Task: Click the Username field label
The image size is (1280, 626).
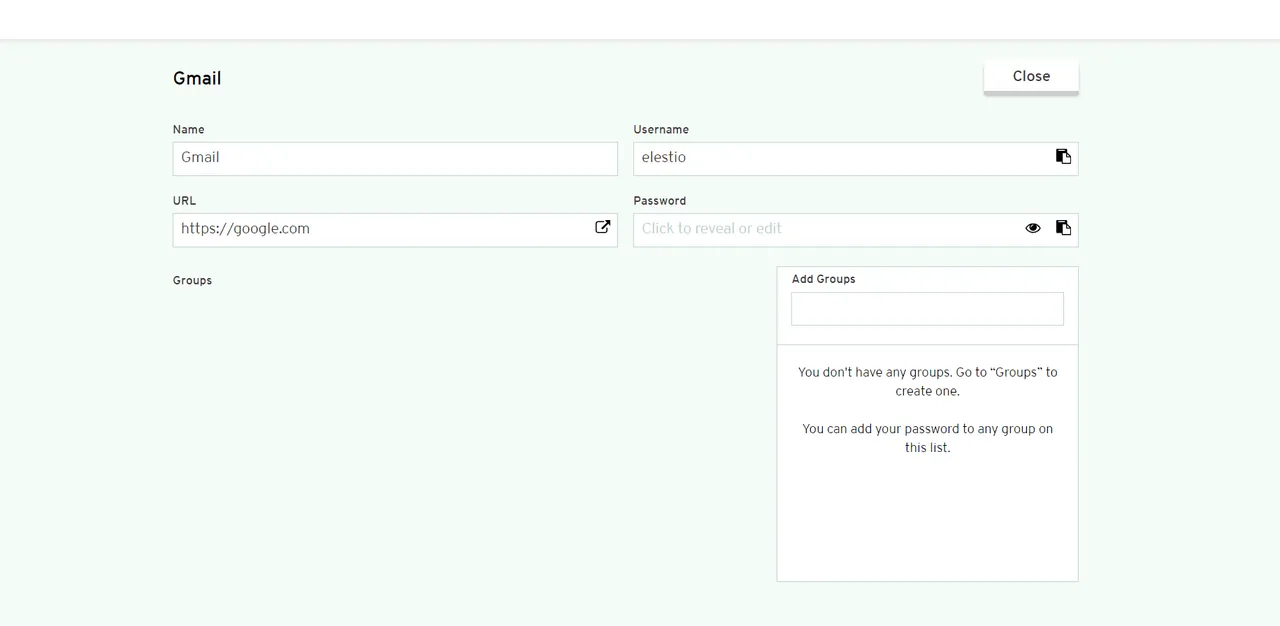Action: pyautogui.click(x=661, y=130)
